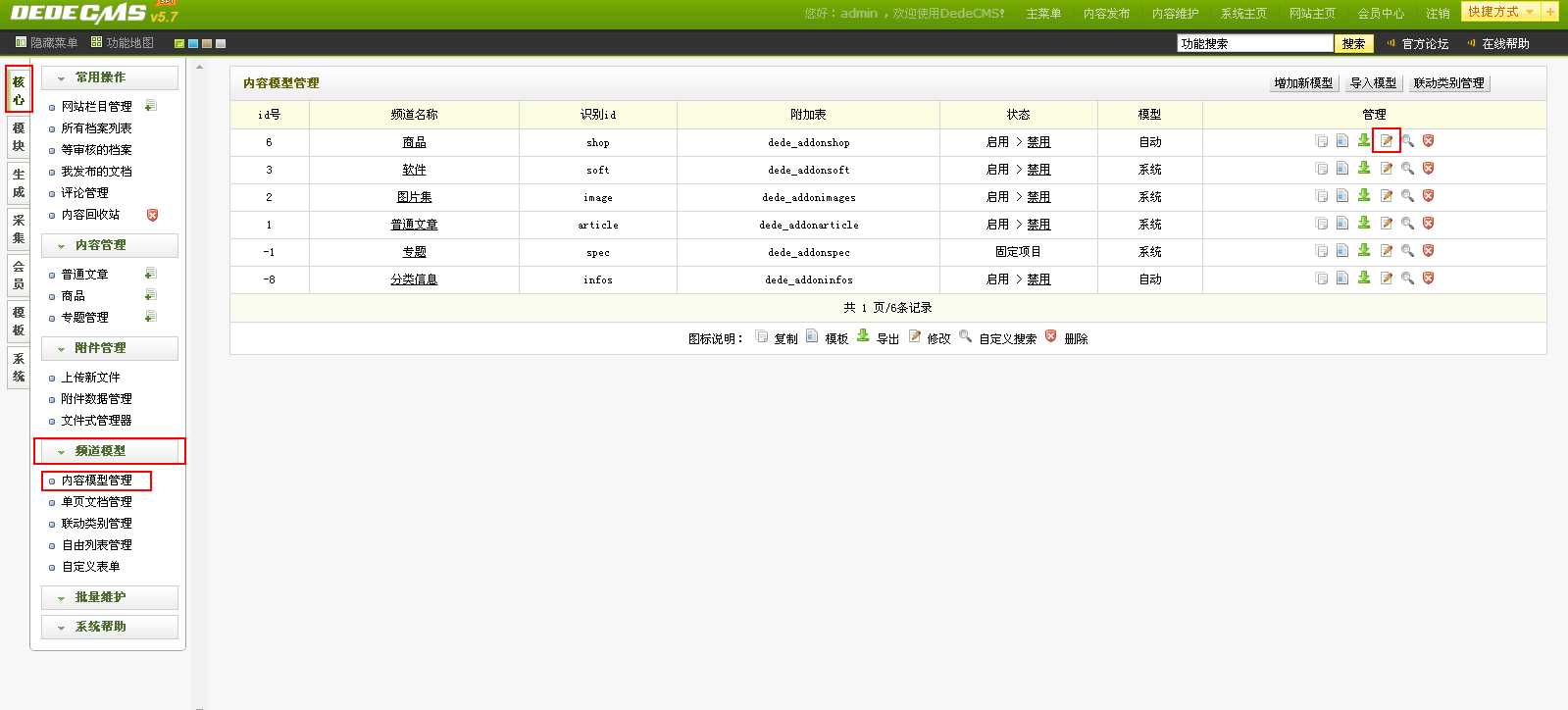Viewport: 1568px width, 710px height.
Task: Open 单页文档管理 in the sidebar
Action: pos(96,502)
